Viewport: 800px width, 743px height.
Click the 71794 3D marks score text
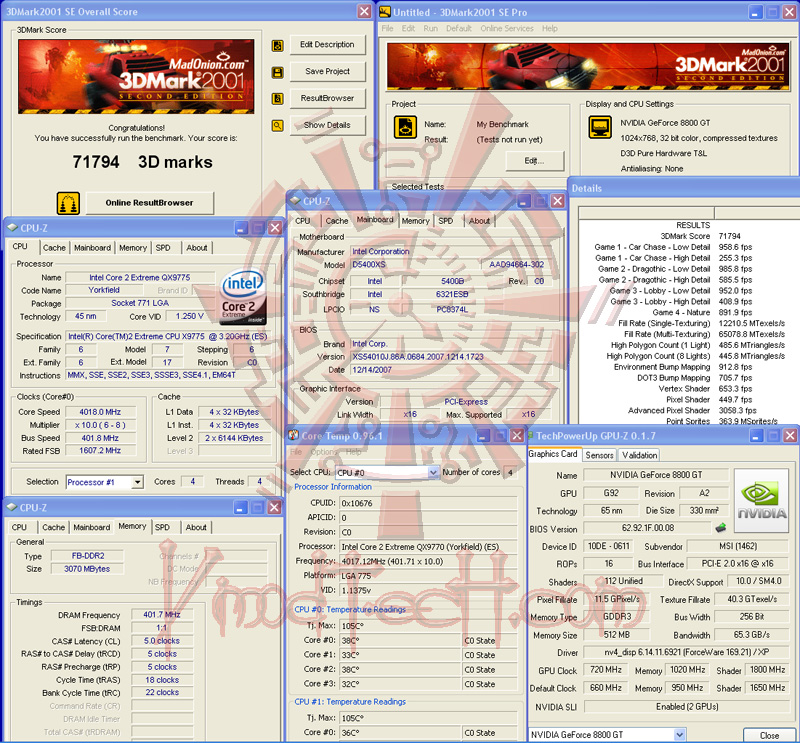[142, 162]
